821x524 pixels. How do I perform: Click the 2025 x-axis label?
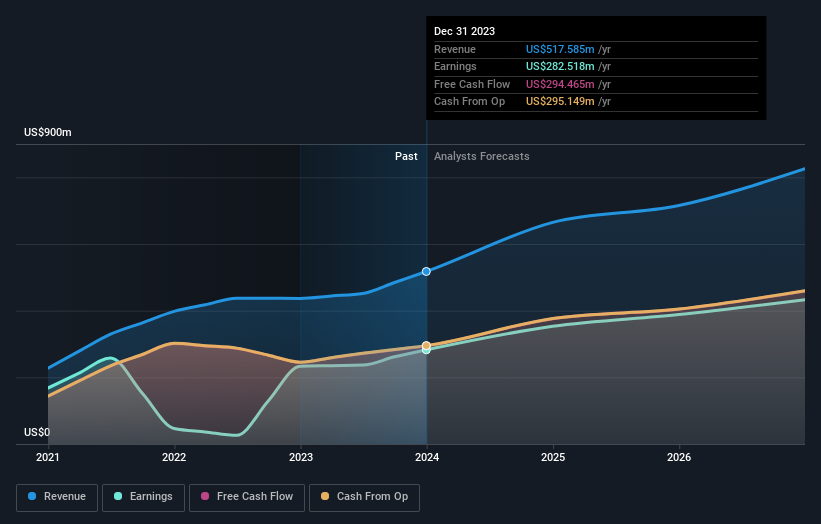point(553,457)
